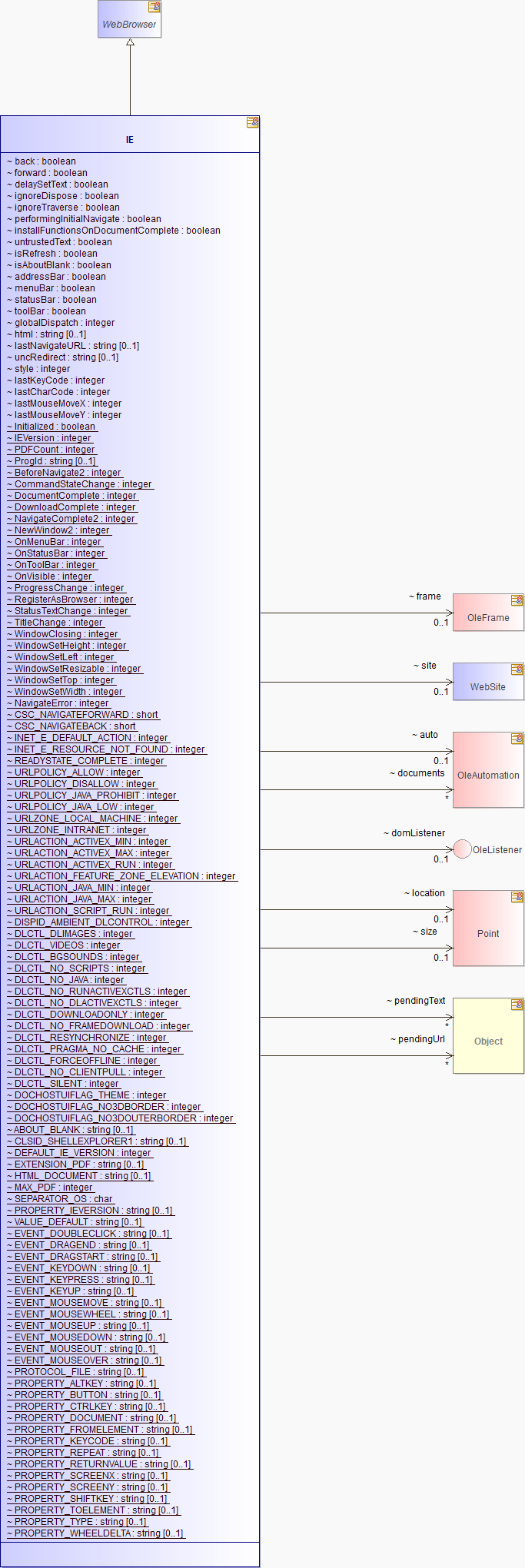This screenshot has width=525, height=1568.
Task: Select attribute '~ READYSTATE_COMPLETE : integer'
Action: click(86, 761)
